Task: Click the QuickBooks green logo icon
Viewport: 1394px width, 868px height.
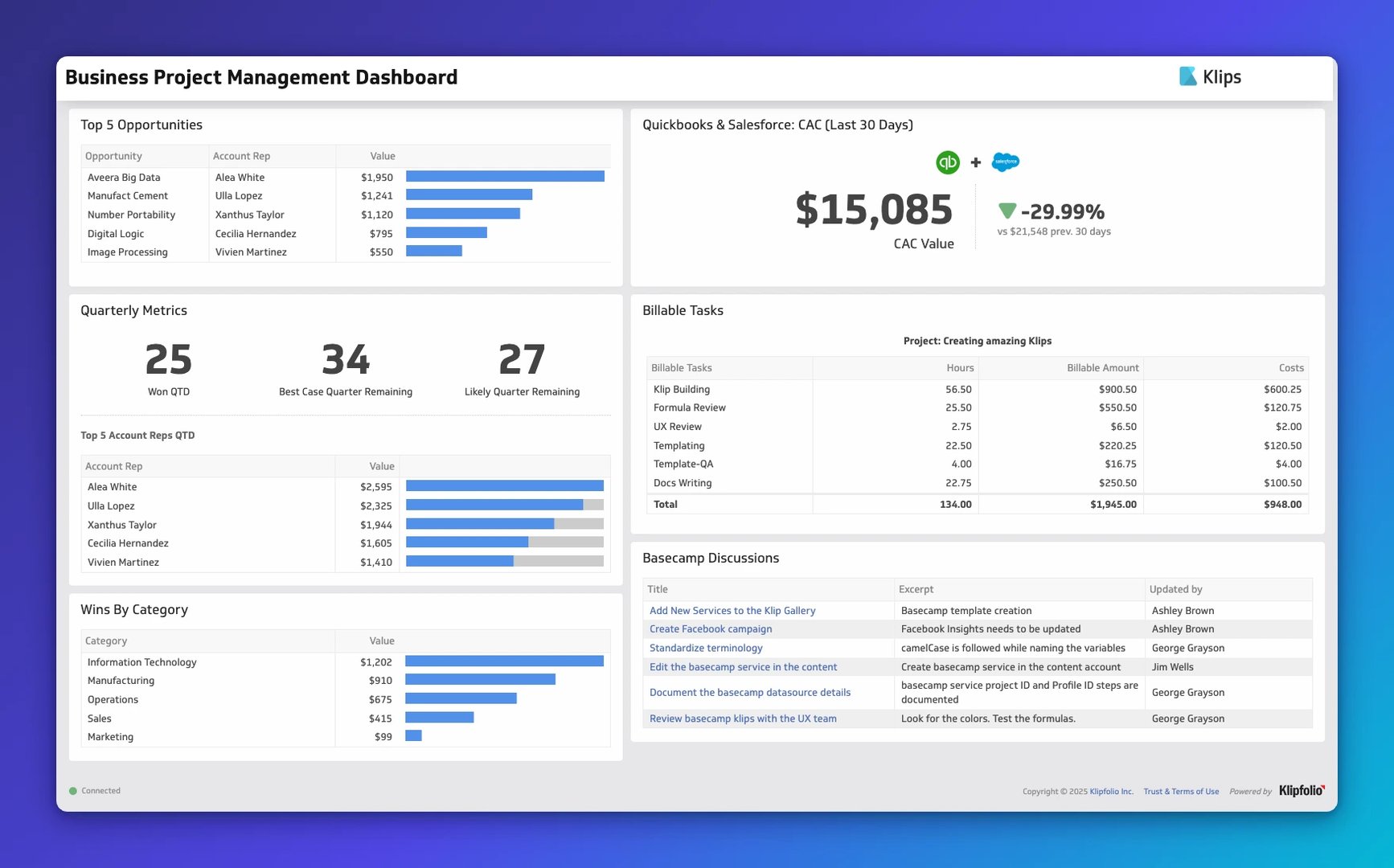Action: point(948,162)
